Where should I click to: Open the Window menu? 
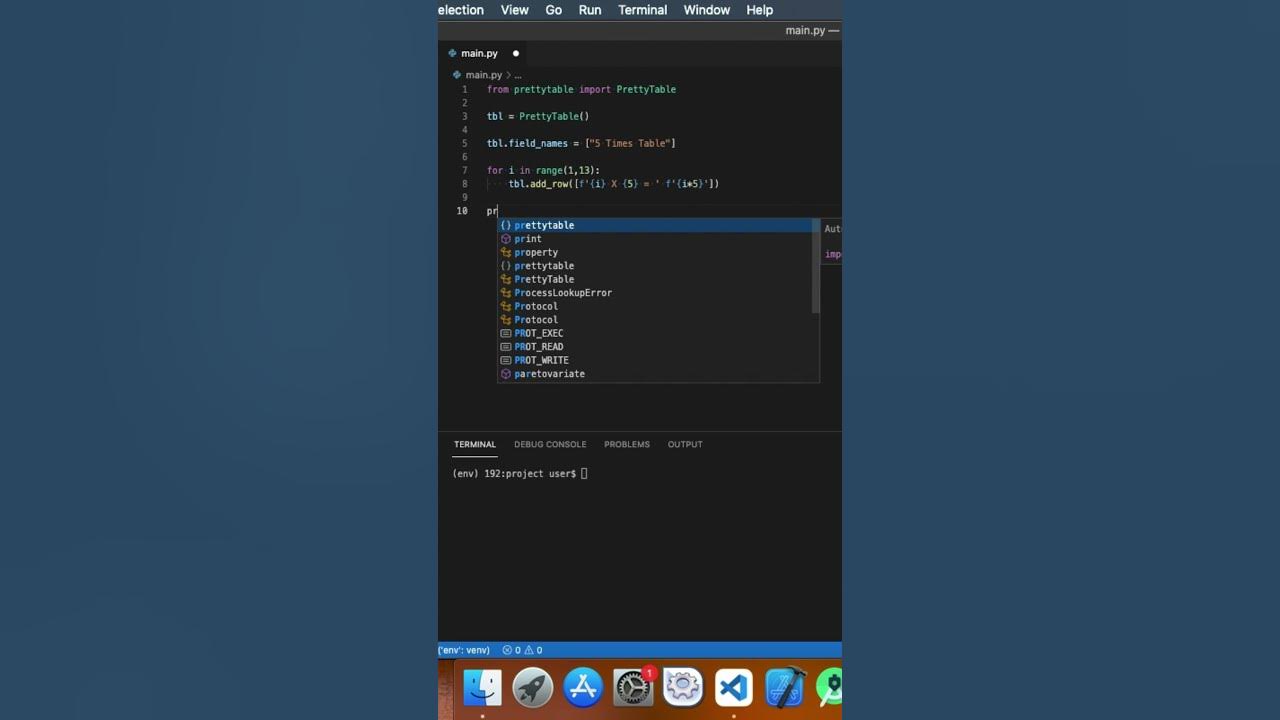click(706, 10)
